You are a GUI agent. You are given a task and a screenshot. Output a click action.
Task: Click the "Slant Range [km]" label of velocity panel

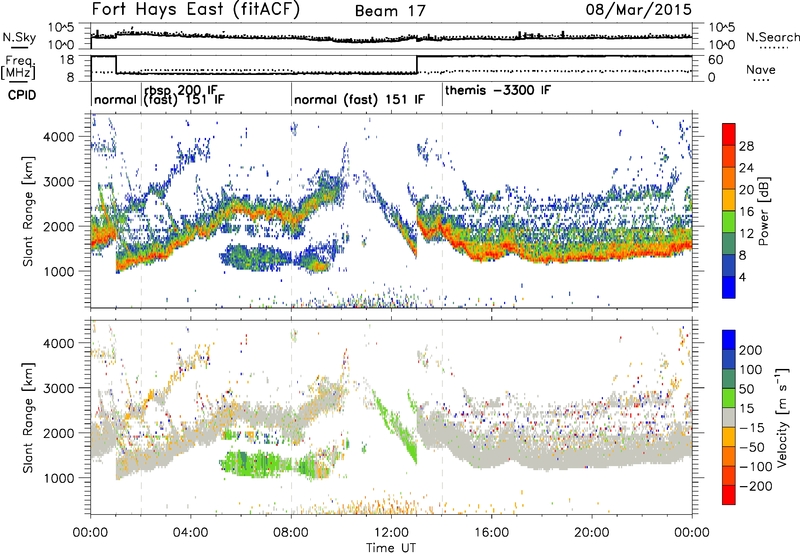[x=28, y=417]
